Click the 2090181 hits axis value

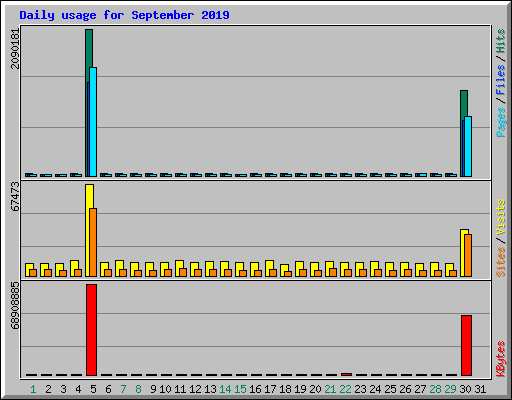[x=15, y=49]
